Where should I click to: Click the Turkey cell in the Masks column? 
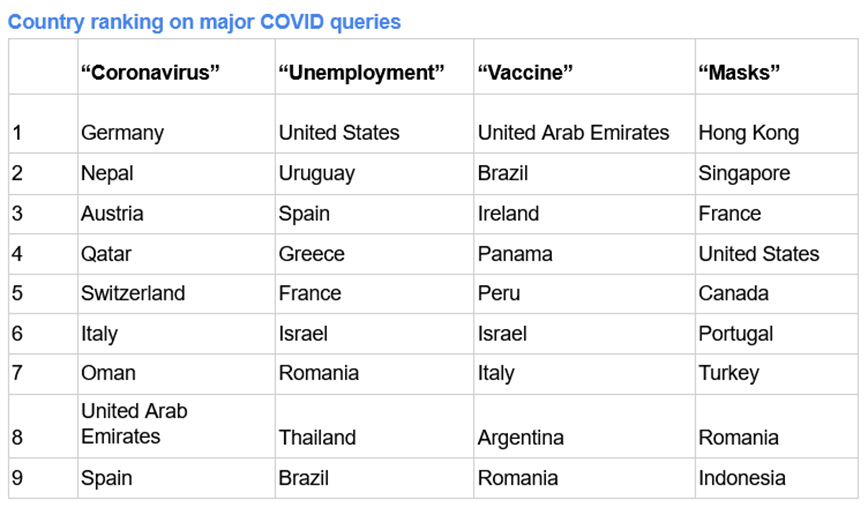(729, 373)
